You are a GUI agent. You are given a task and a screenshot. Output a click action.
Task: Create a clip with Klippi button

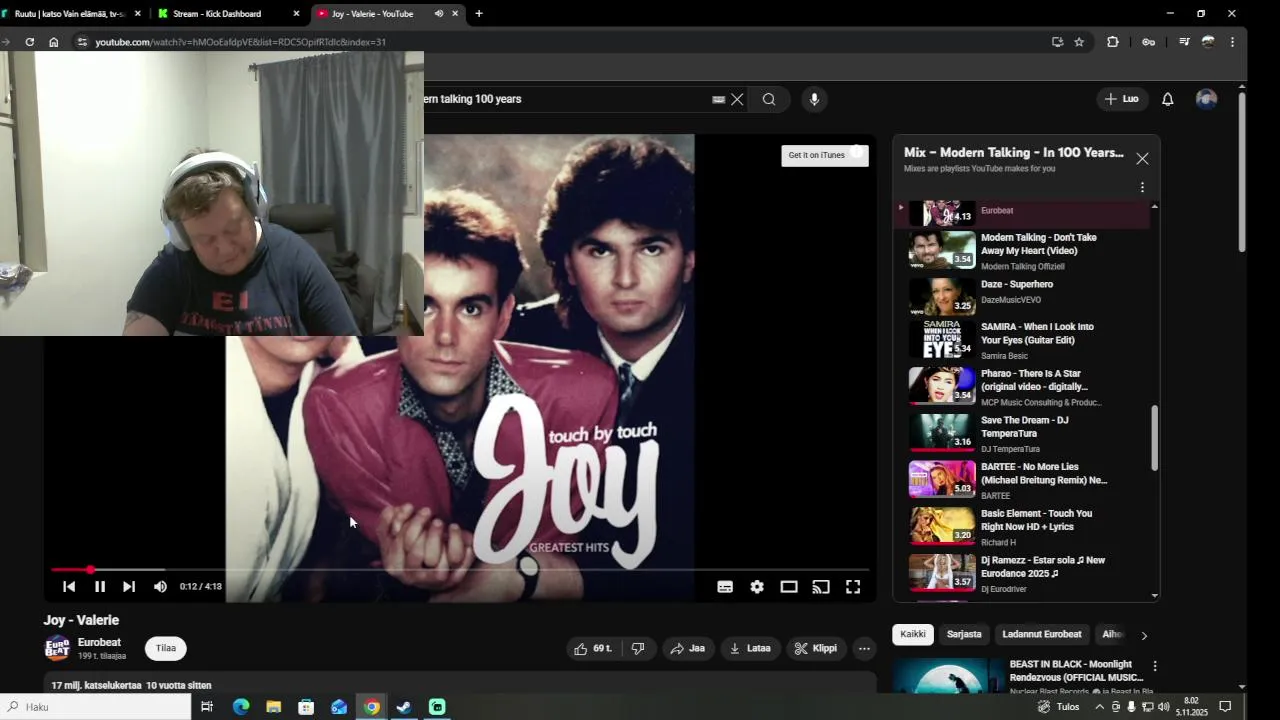click(815, 649)
